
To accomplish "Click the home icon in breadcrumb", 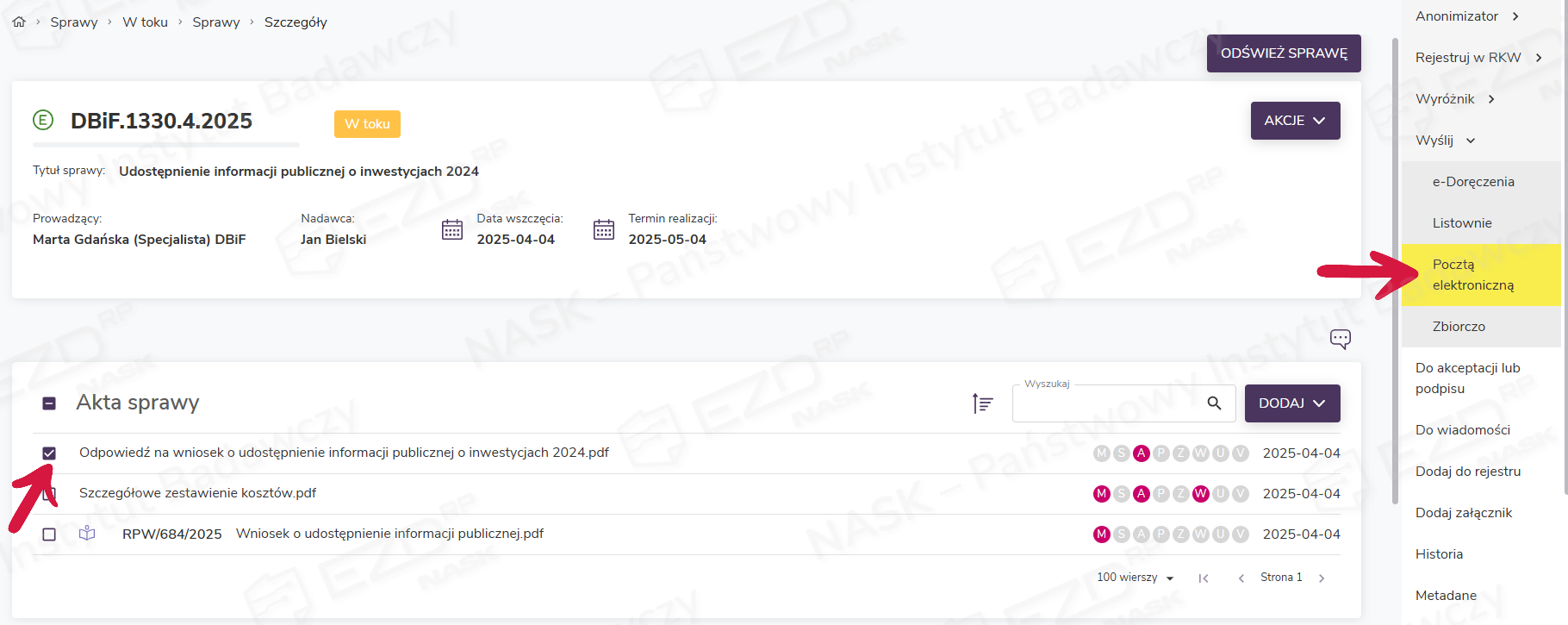I will (x=19, y=22).
